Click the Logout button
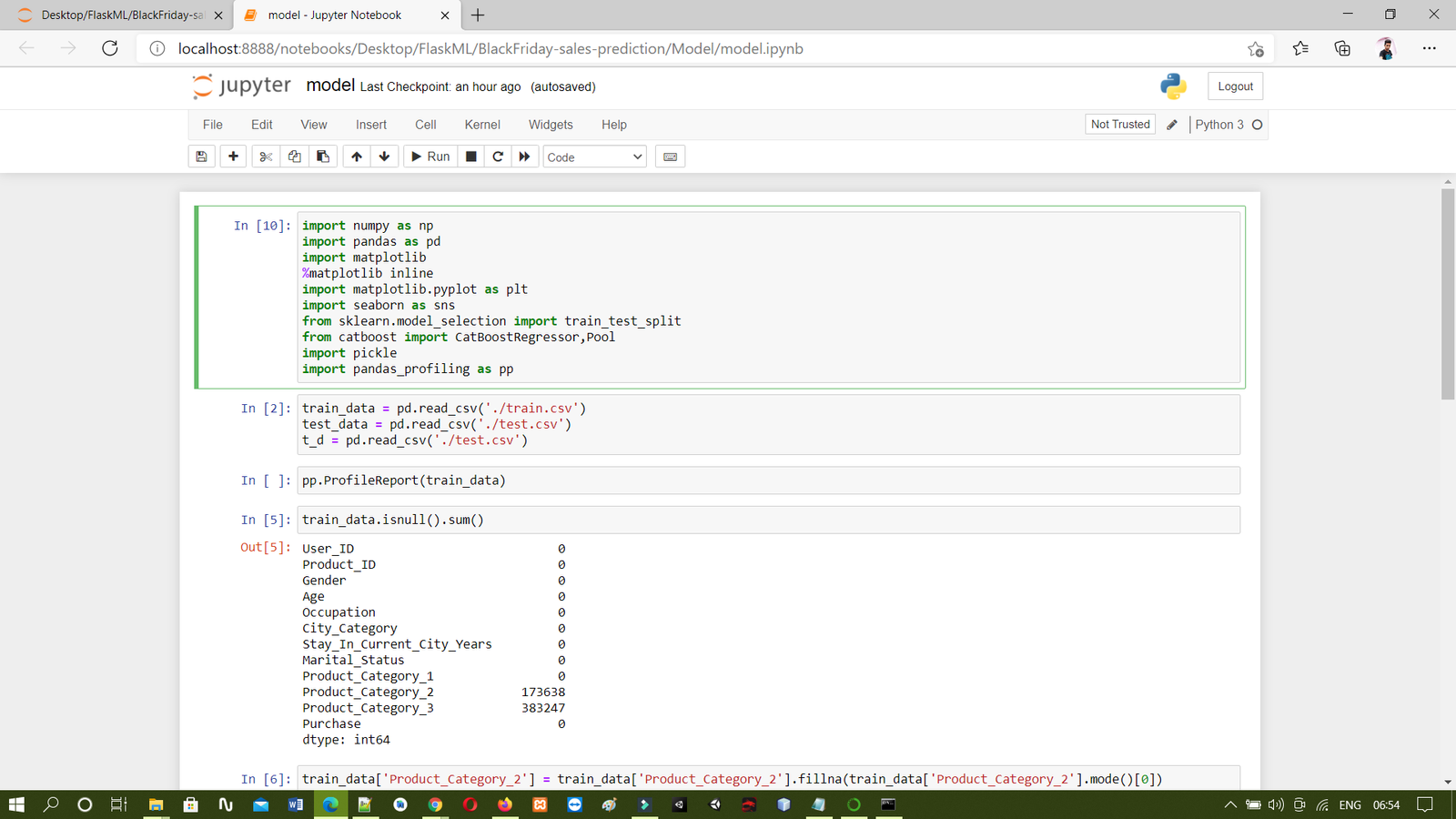The width and height of the screenshot is (1456, 819). pyautogui.click(x=1235, y=86)
